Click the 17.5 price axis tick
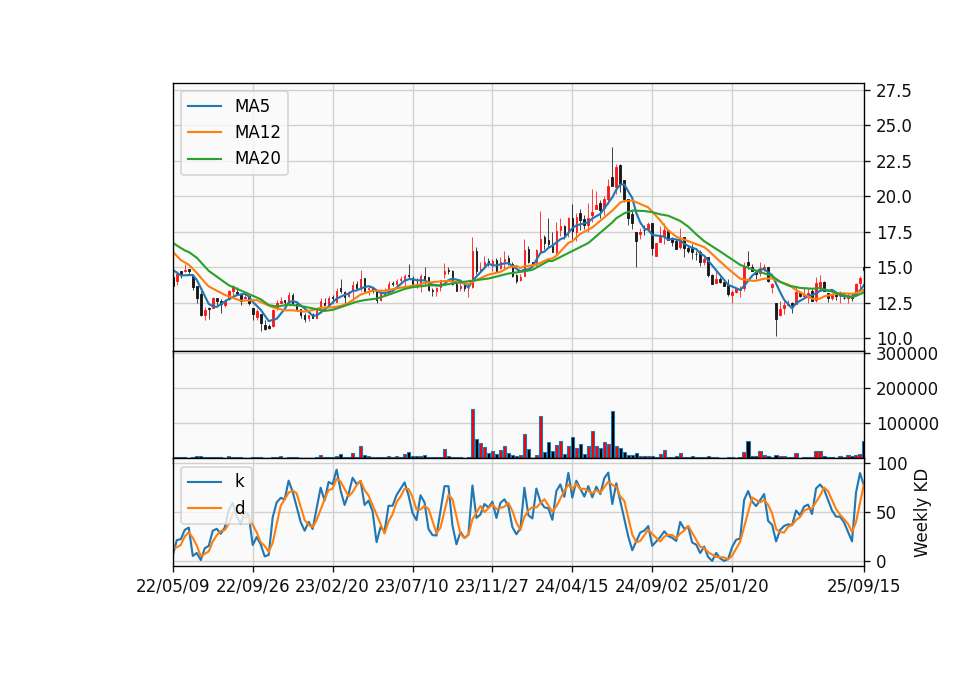 [x=894, y=233]
